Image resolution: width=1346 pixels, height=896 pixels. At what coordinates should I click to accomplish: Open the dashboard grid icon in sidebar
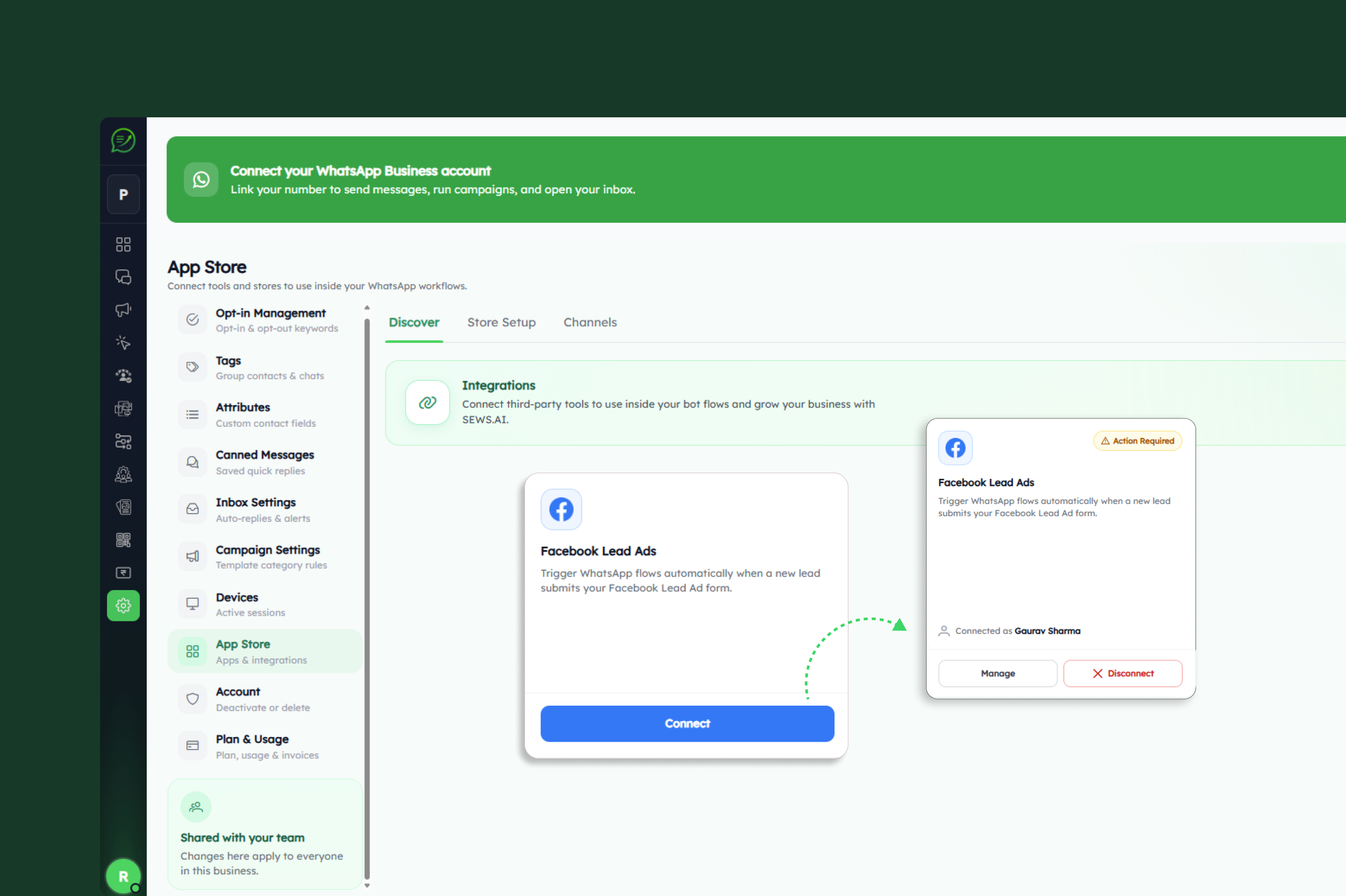(123, 245)
